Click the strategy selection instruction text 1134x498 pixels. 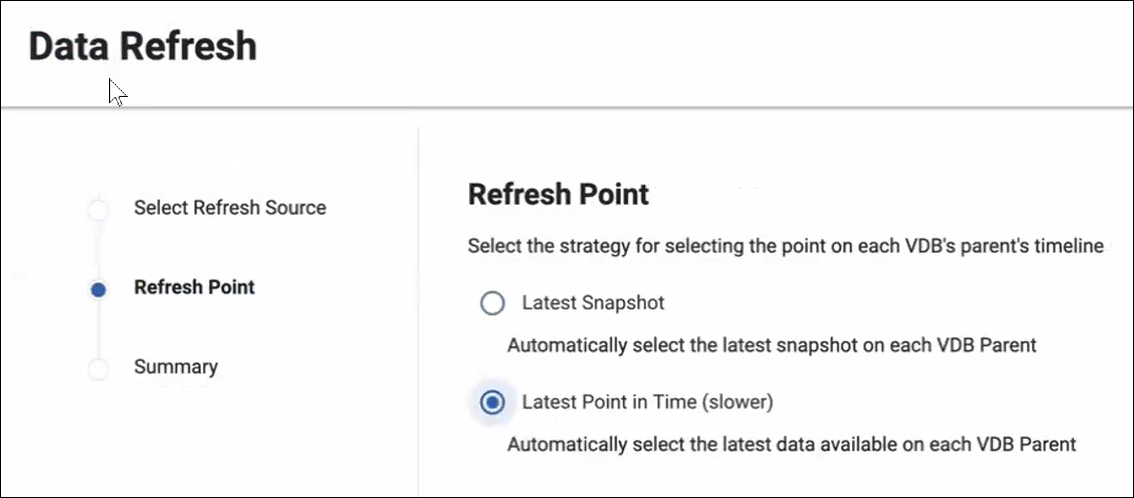(785, 246)
